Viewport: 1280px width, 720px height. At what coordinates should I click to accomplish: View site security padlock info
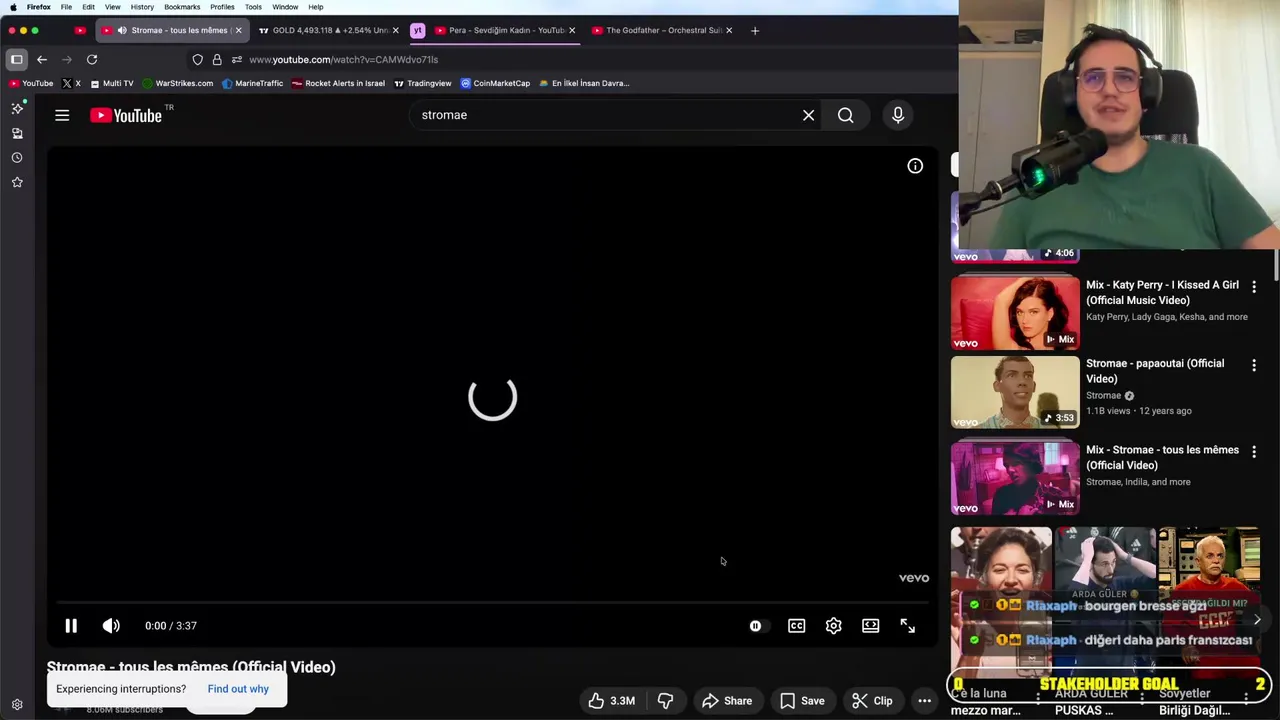point(217,60)
